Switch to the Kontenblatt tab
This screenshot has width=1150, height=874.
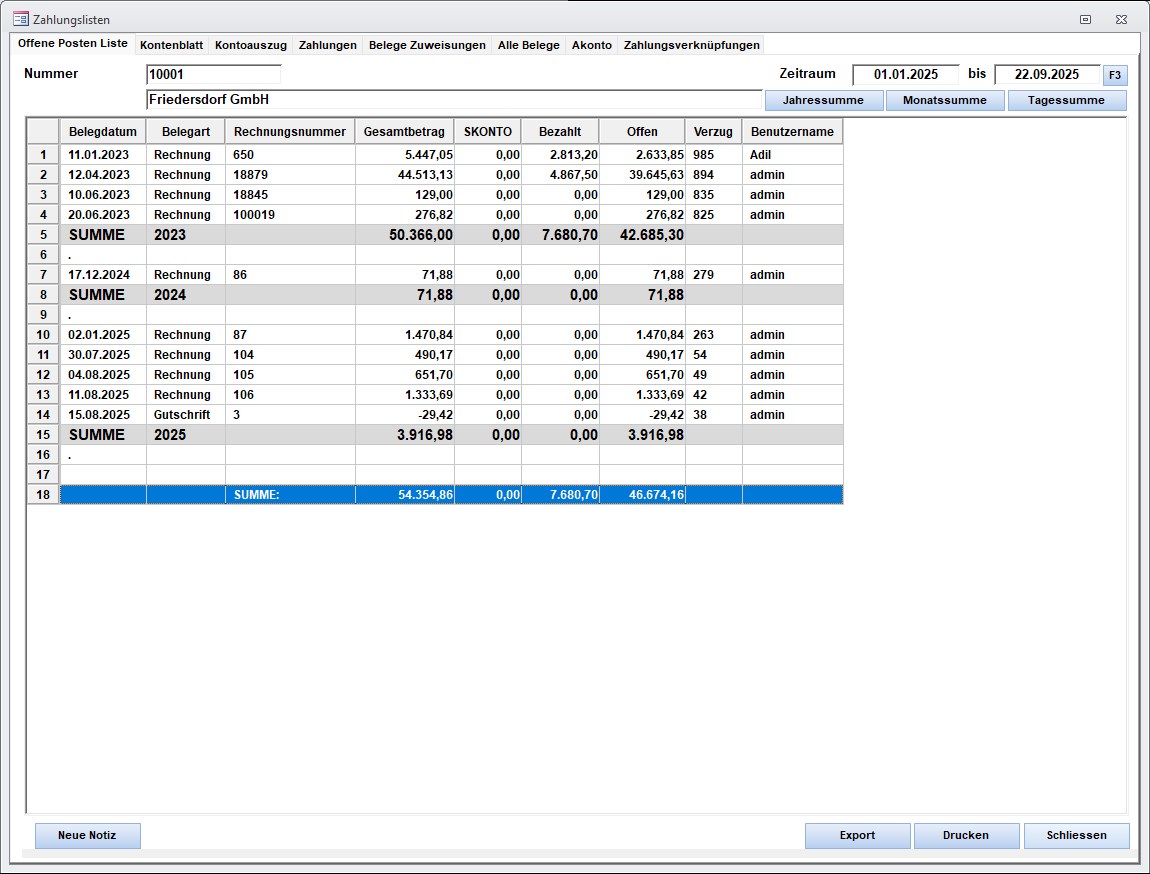pos(171,45)
